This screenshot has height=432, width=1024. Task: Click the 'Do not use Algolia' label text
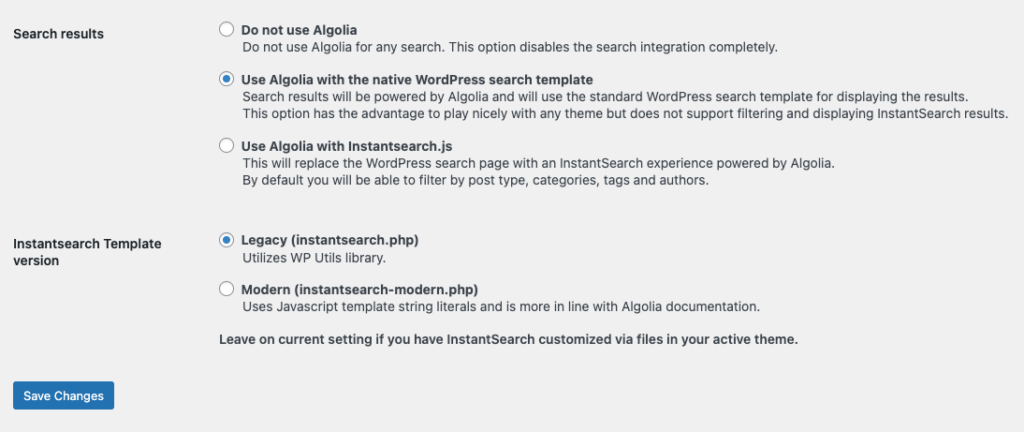tap(298, 30)
